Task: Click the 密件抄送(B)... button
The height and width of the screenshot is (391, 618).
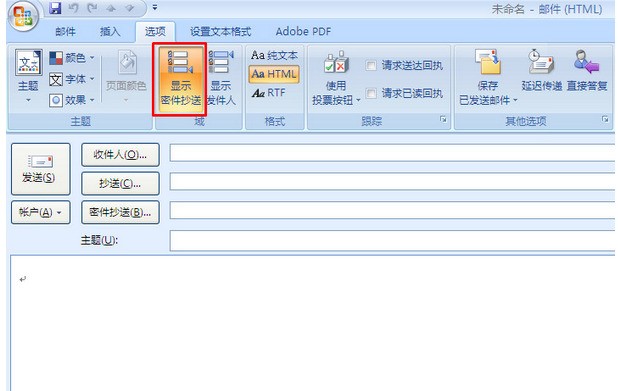Action: coord(120,212)
